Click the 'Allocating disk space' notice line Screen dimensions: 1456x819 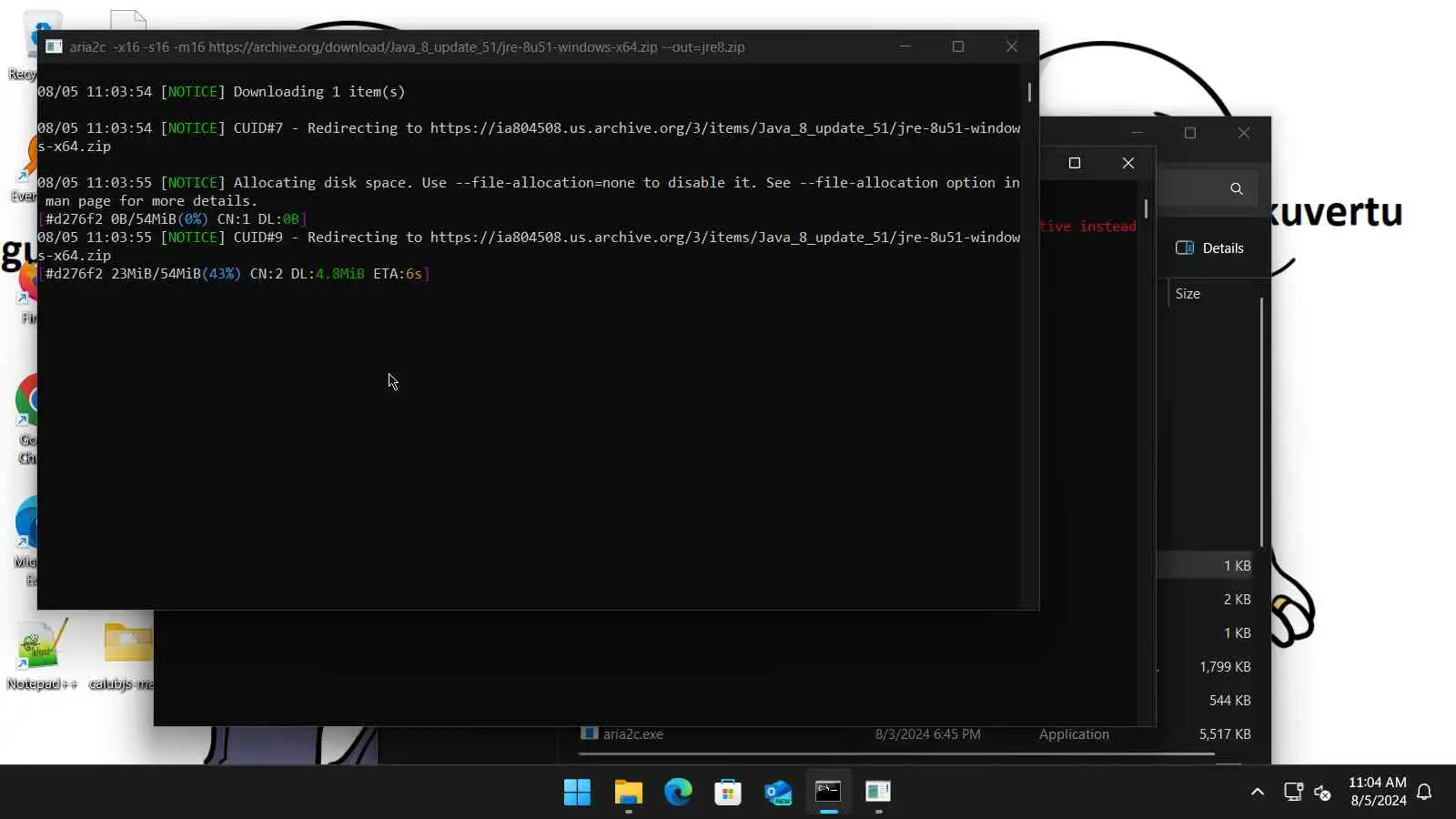[x=529, y=192]
